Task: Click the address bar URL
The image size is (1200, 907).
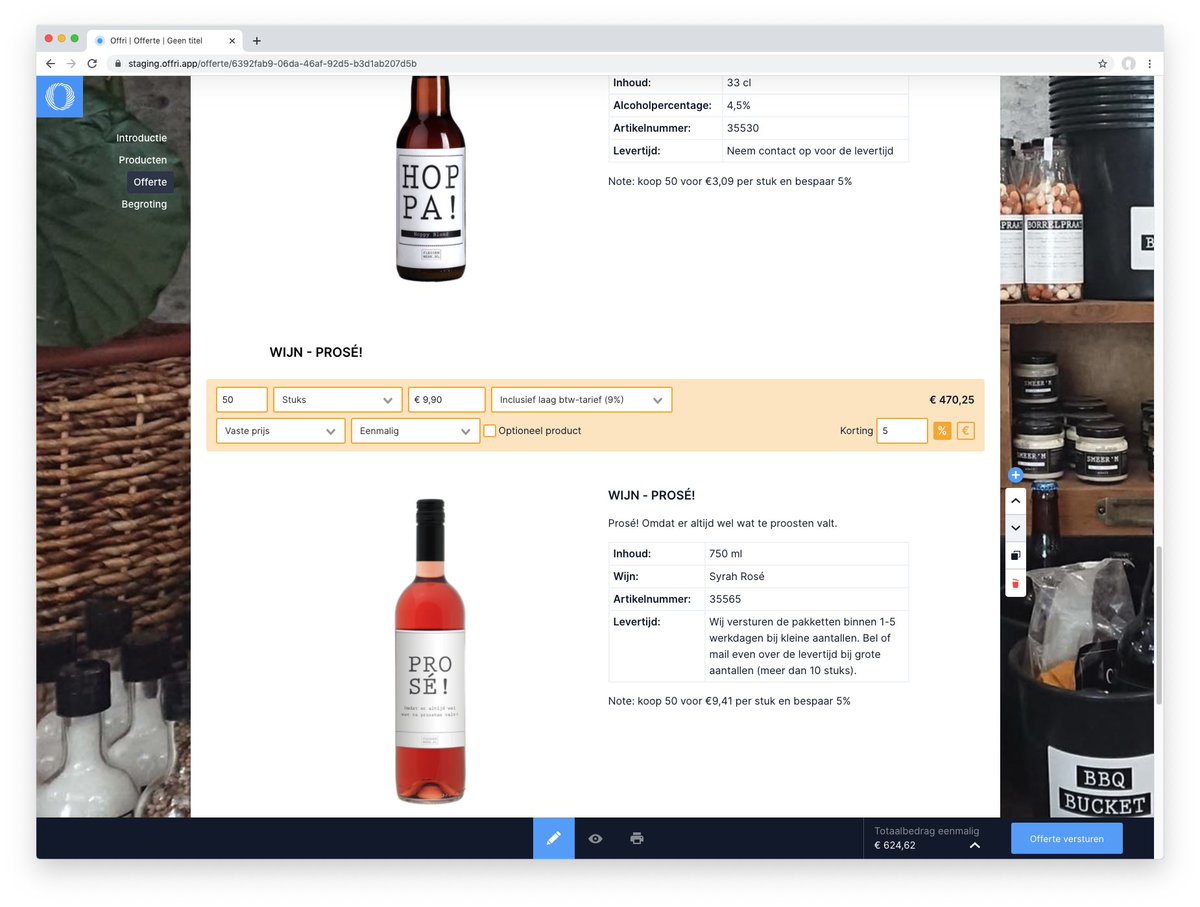Action: 272,63
